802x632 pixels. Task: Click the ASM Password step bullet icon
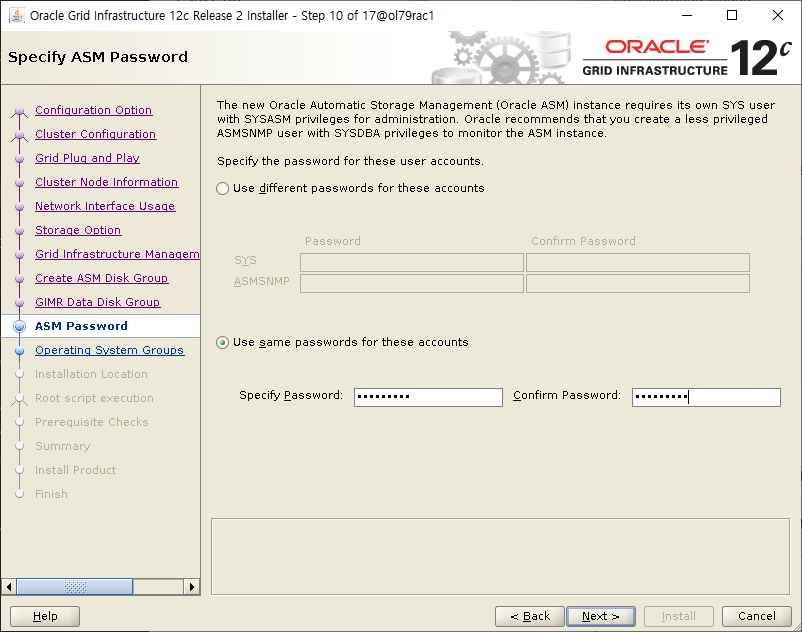(x=19, y=326)
